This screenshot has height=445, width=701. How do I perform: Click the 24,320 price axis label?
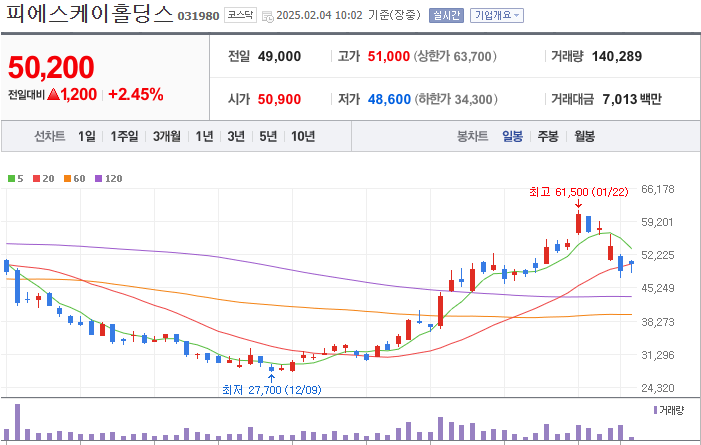658,388
